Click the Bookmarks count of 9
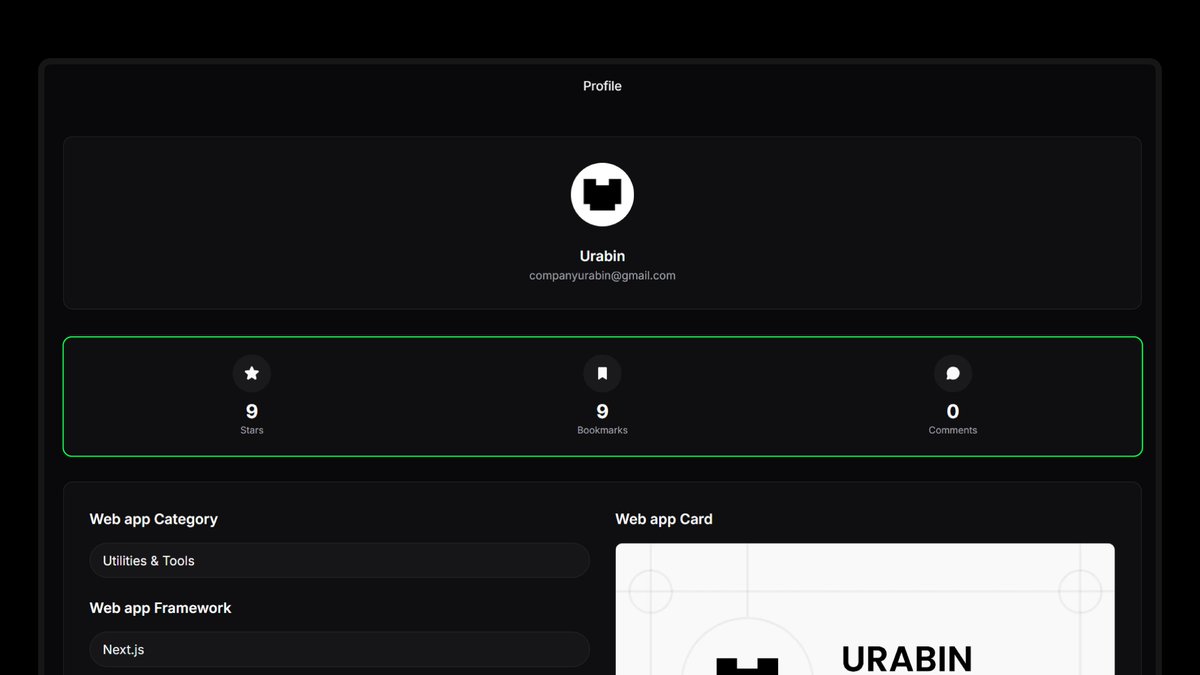Image resolution: width=1200 pixels, height=675 pixels. tap(602, 411)
